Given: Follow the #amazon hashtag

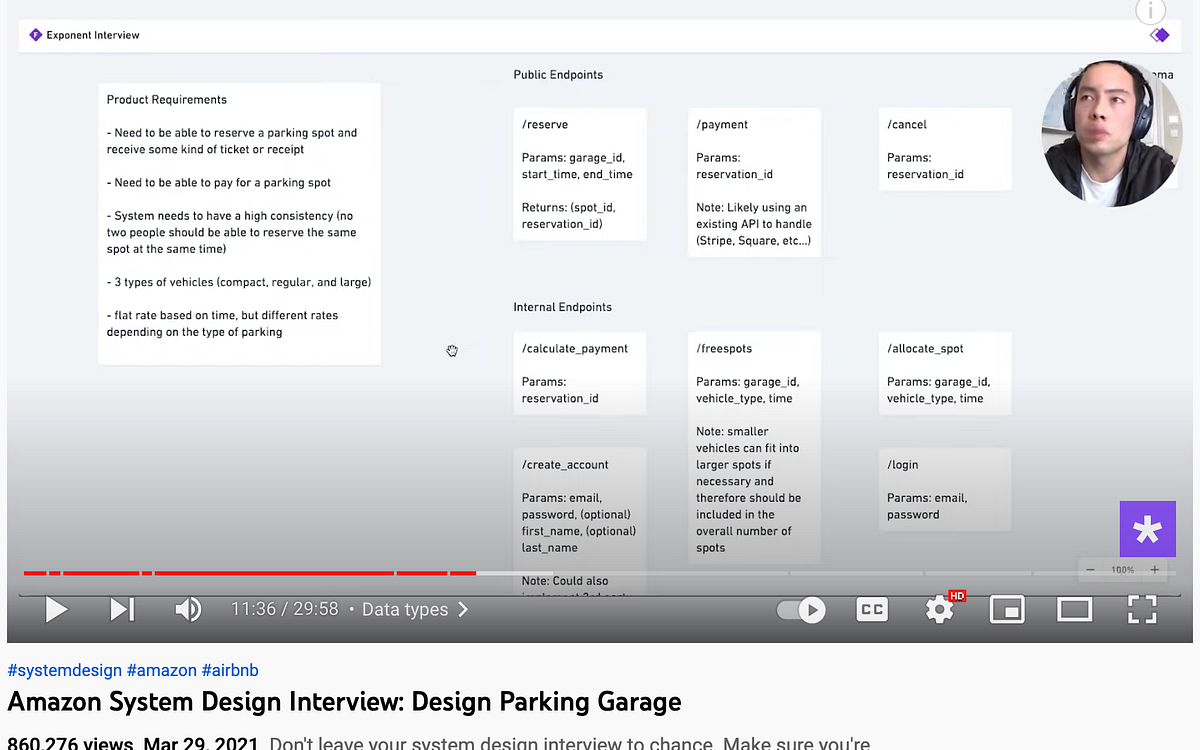Looking at the screenshot, I should [x=162, y=669].
